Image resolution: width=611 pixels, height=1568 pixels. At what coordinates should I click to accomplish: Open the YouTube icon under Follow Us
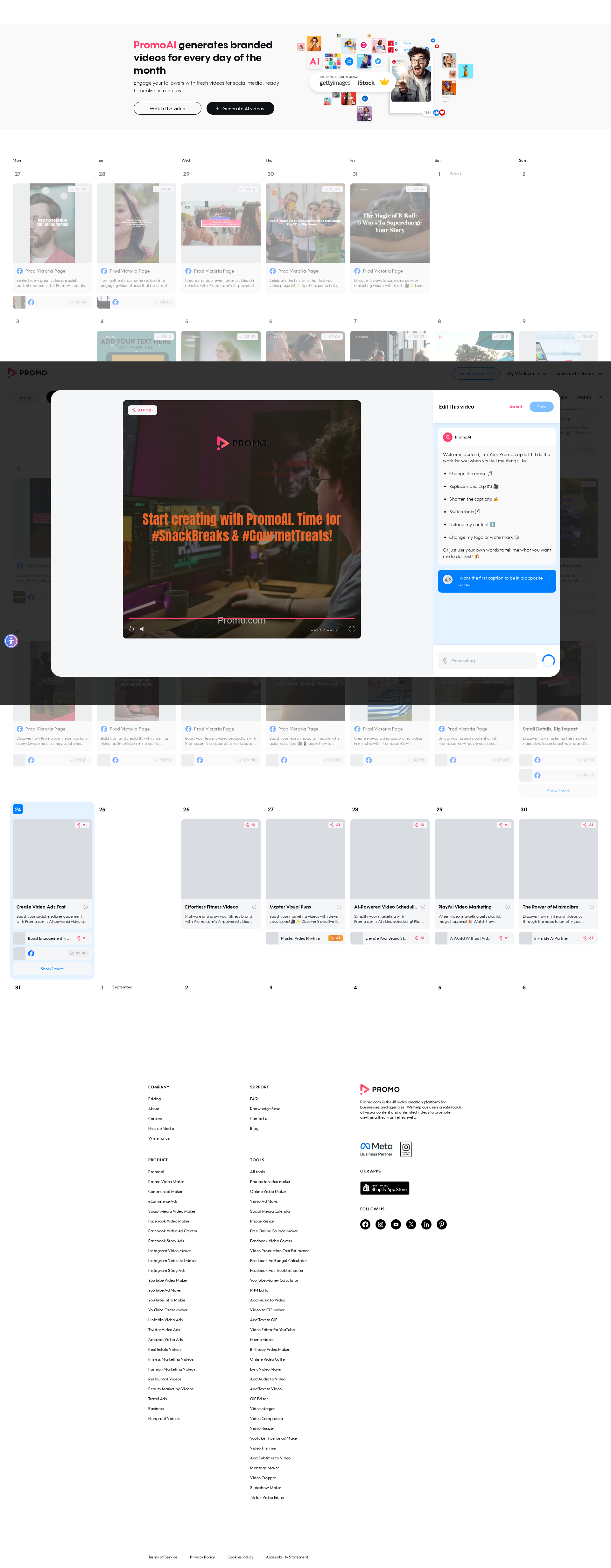click(396, 1224)
